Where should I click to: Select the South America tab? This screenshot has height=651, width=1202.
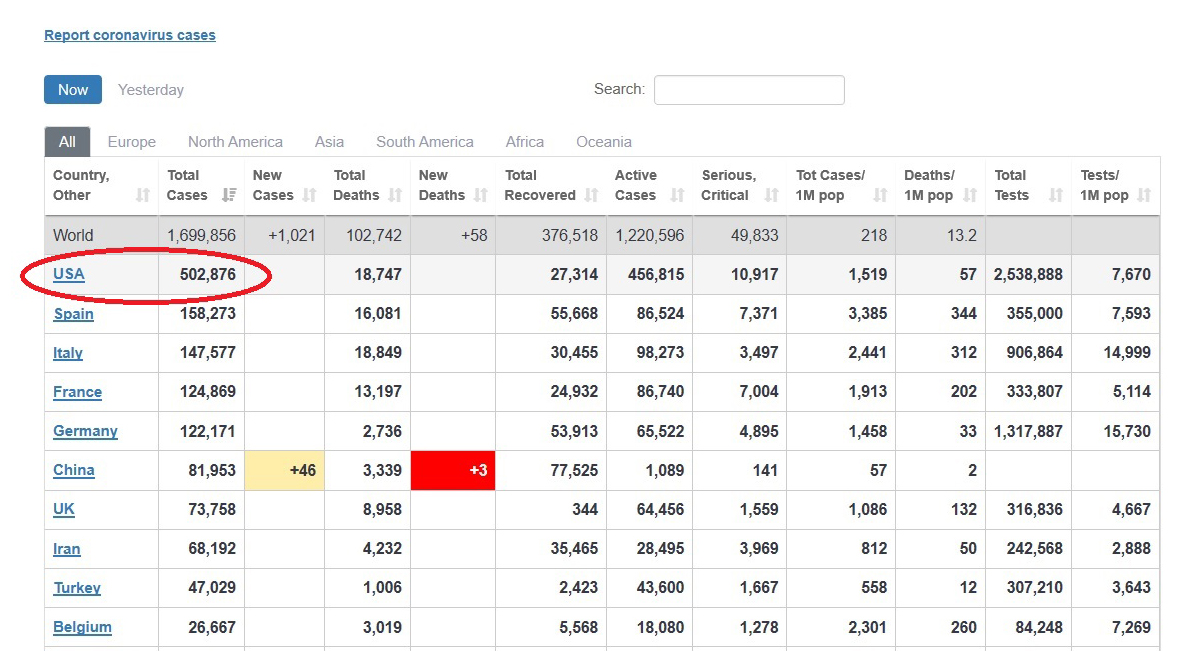tap(425, 142)
